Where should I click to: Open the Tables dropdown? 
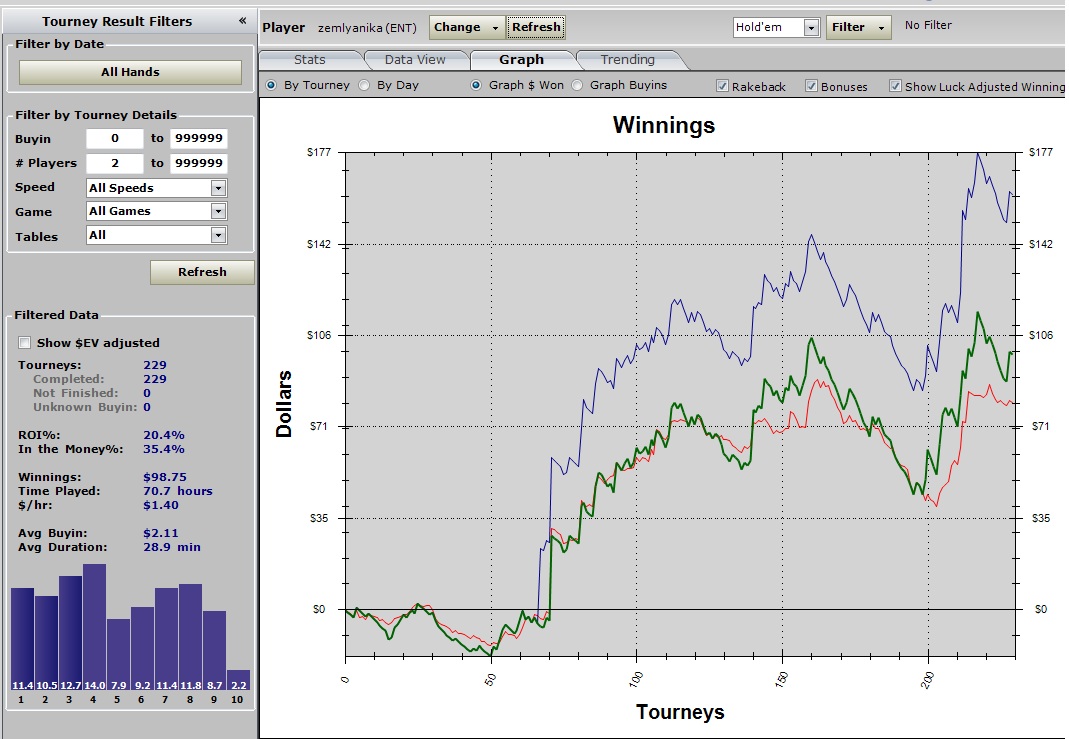coord(218,235)
